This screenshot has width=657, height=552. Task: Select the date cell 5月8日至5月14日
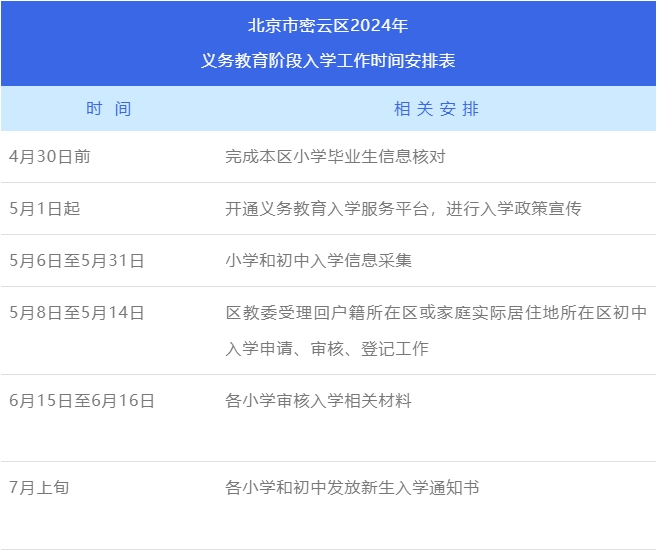click(77, 313)
